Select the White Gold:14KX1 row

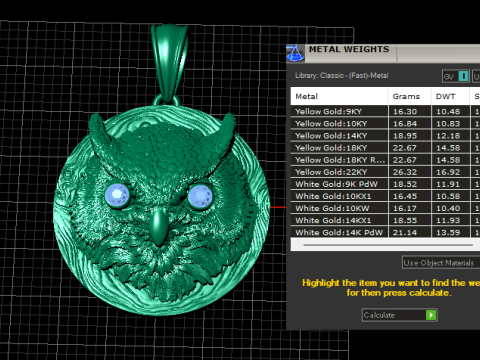tap(385, 220)
